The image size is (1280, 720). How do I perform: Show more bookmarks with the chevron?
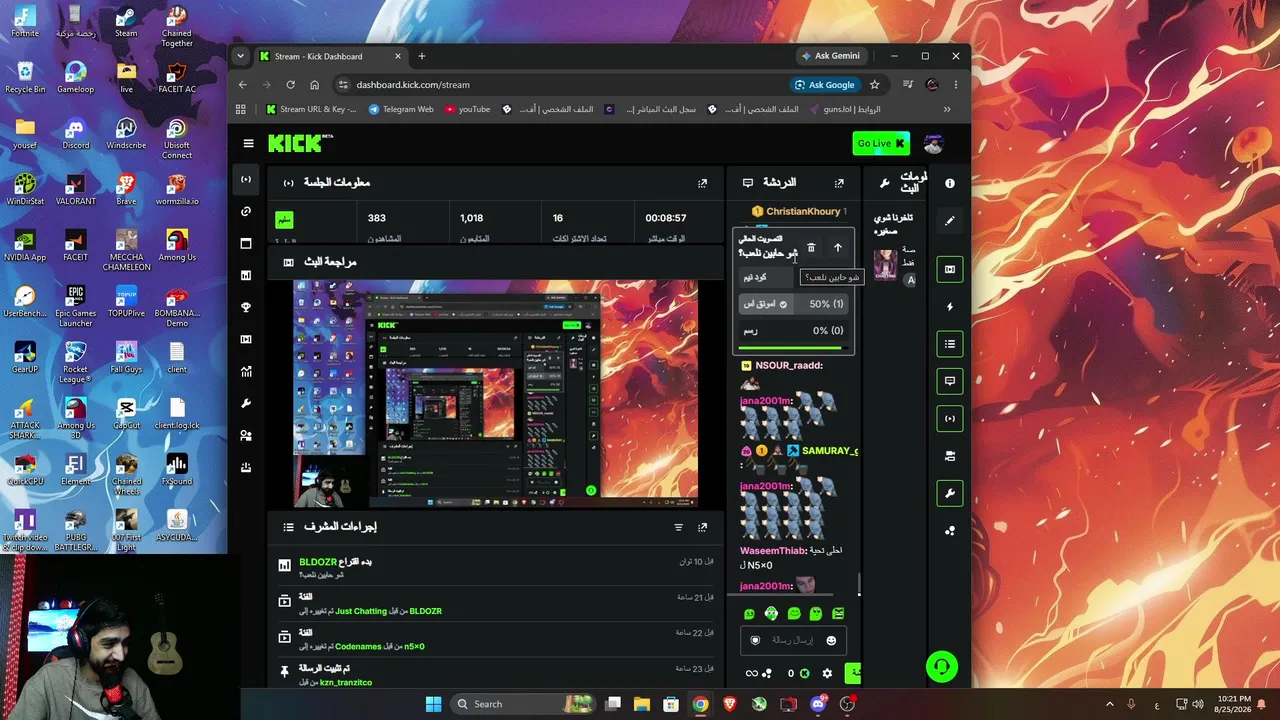(947, 109)
